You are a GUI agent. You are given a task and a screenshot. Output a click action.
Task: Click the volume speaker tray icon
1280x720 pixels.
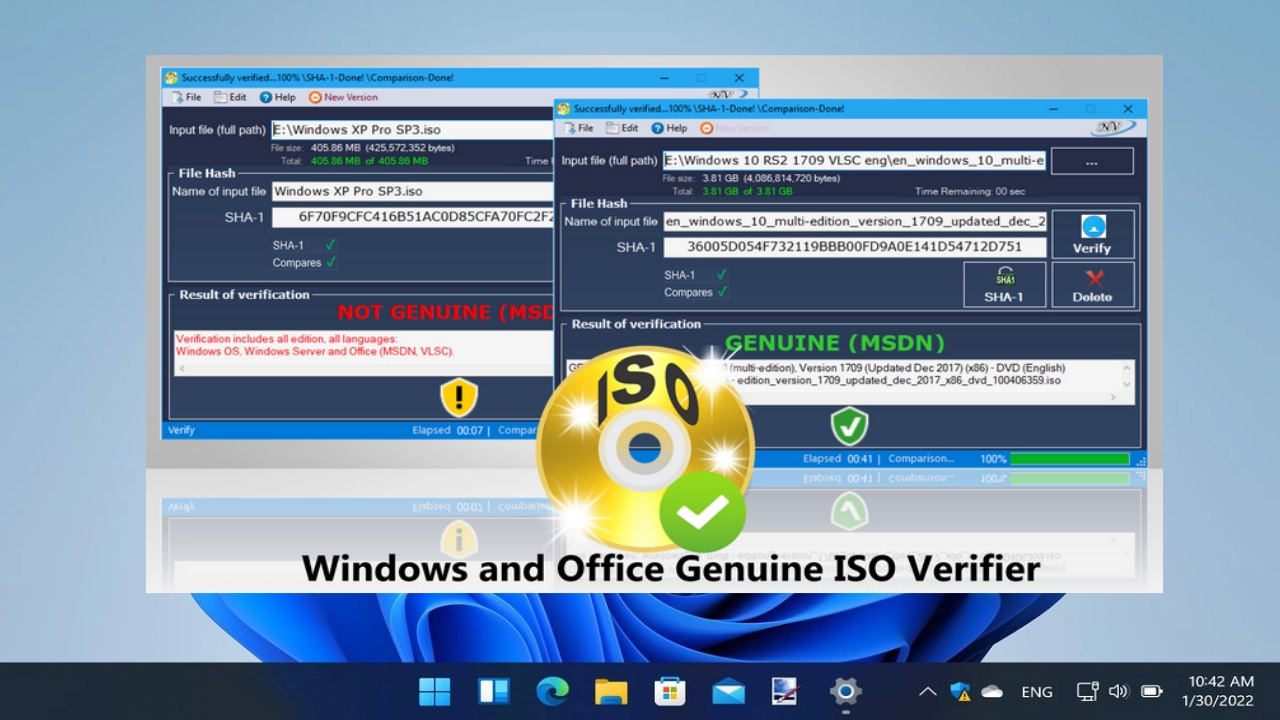(x=1118, y=691)
